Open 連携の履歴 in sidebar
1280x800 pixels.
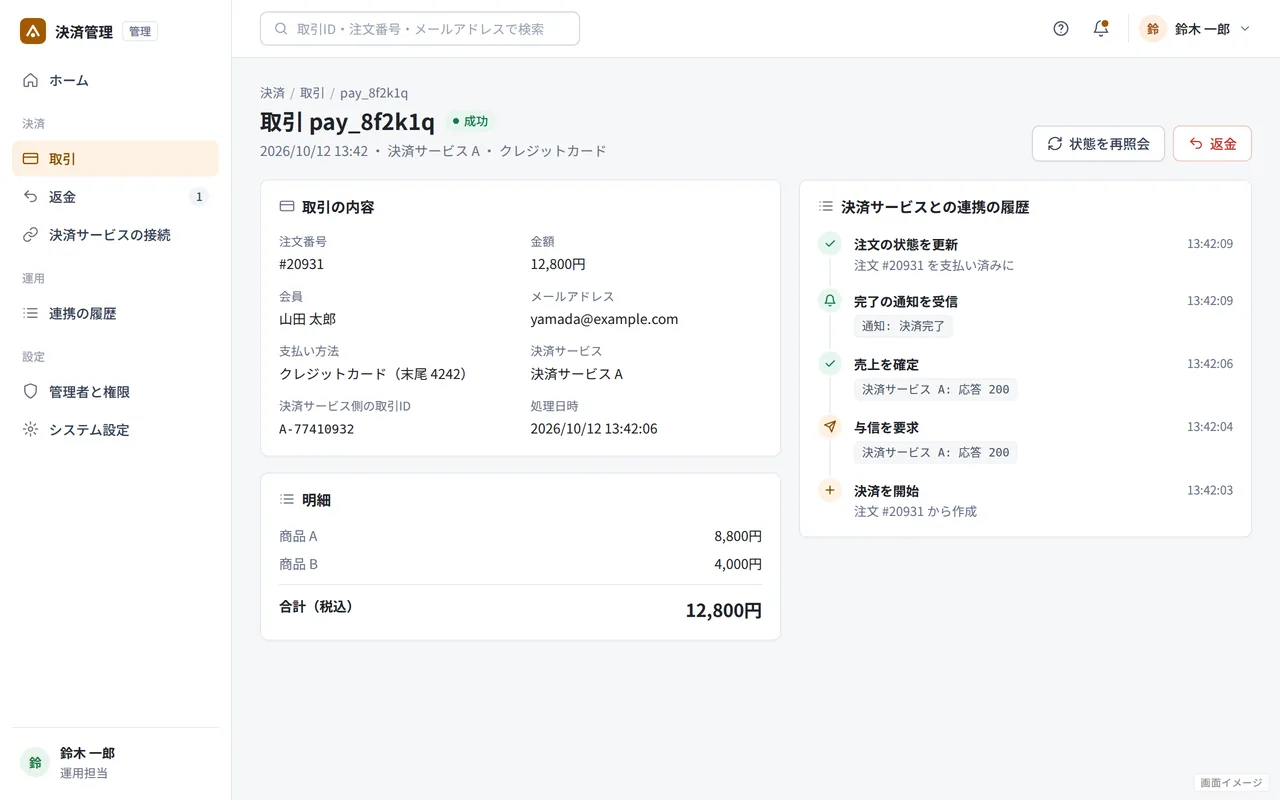[x=115, y=313]
